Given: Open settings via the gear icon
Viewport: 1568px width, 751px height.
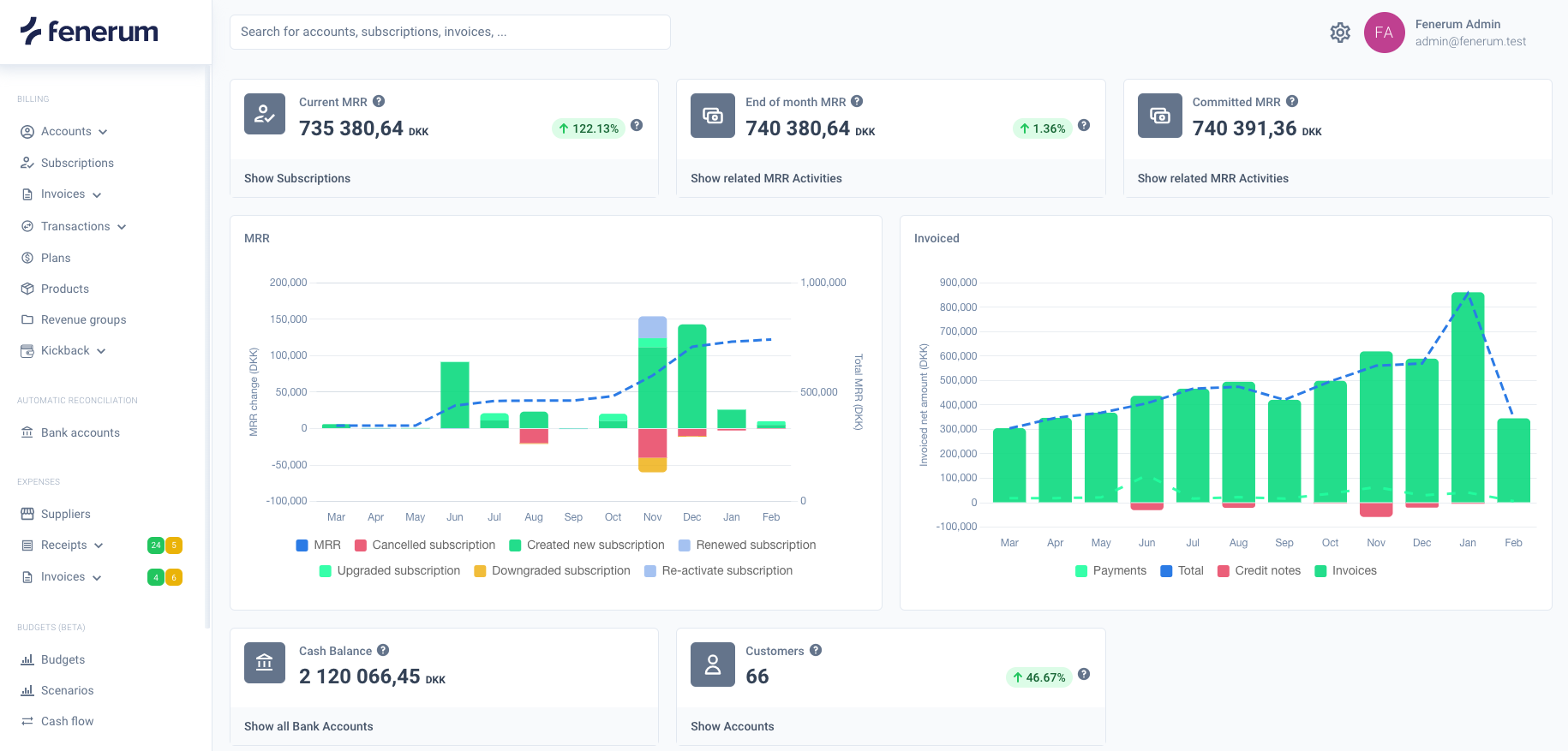Looking at the screenshot, I should point(1340,33).
